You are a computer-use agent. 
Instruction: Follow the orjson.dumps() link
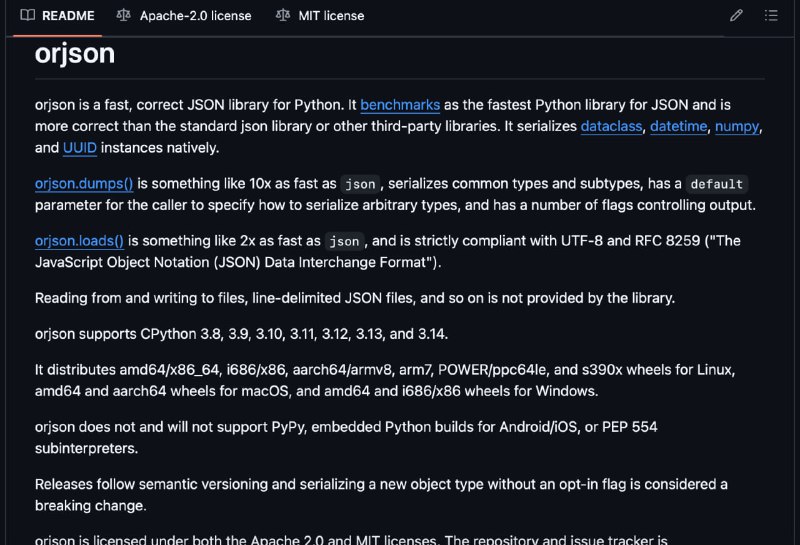point(84,184)
